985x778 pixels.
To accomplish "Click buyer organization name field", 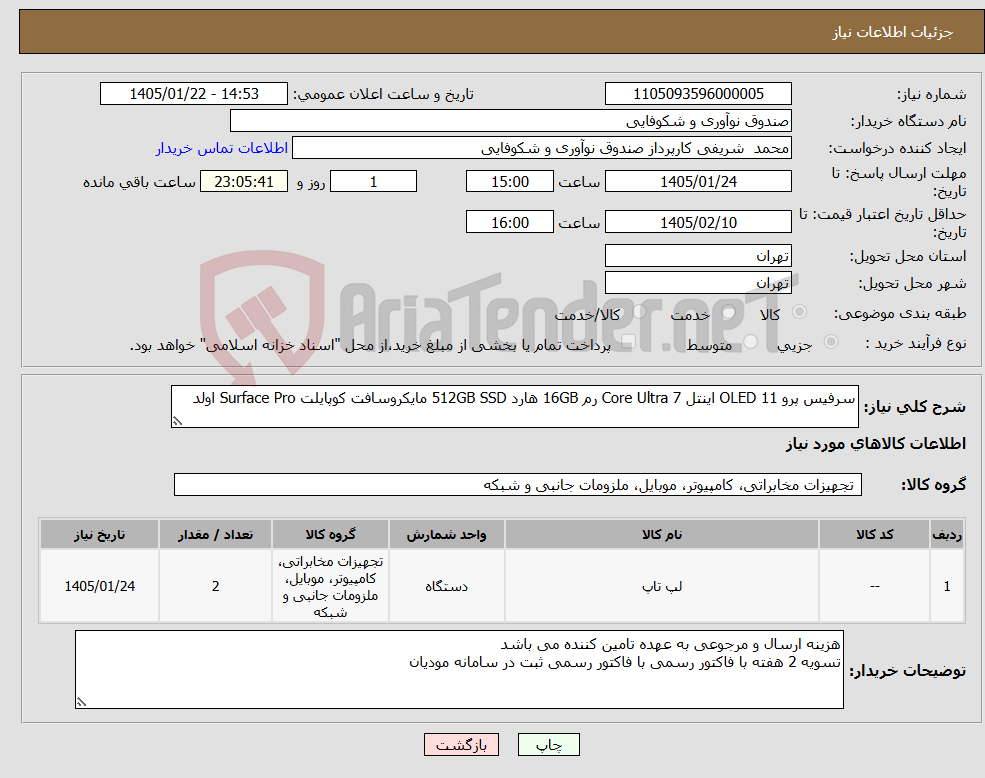I will coord(511,121).
